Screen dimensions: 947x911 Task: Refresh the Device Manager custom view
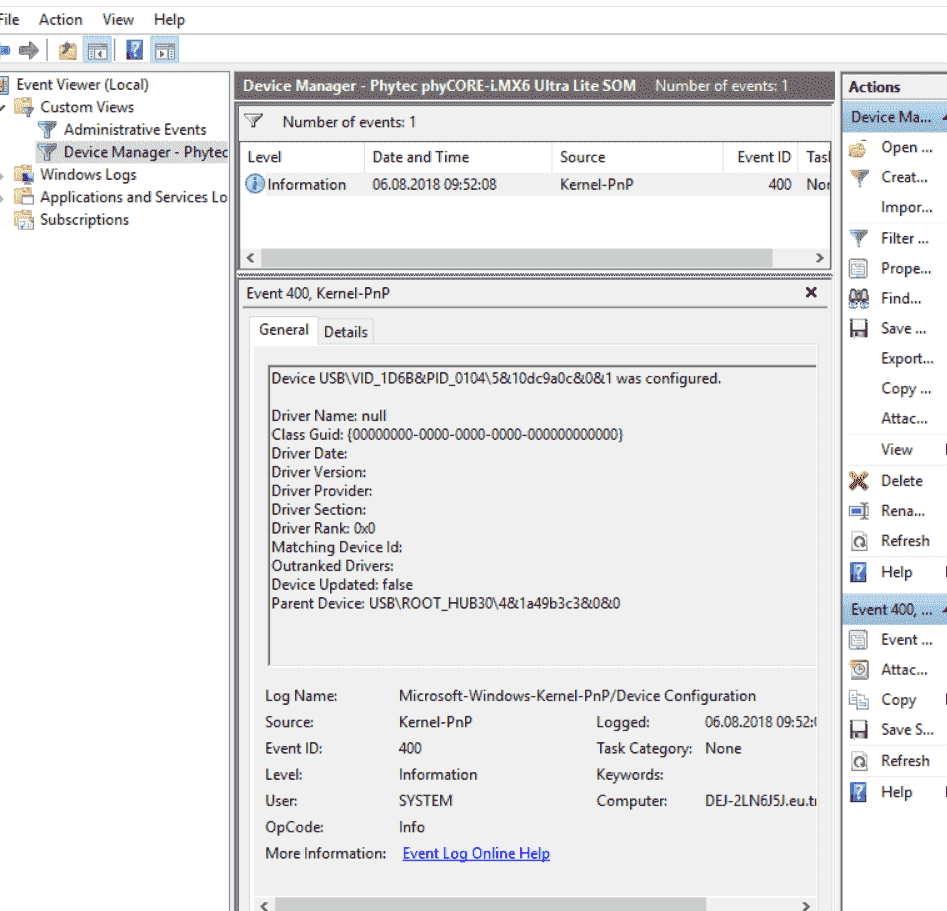tap(890, 541)
